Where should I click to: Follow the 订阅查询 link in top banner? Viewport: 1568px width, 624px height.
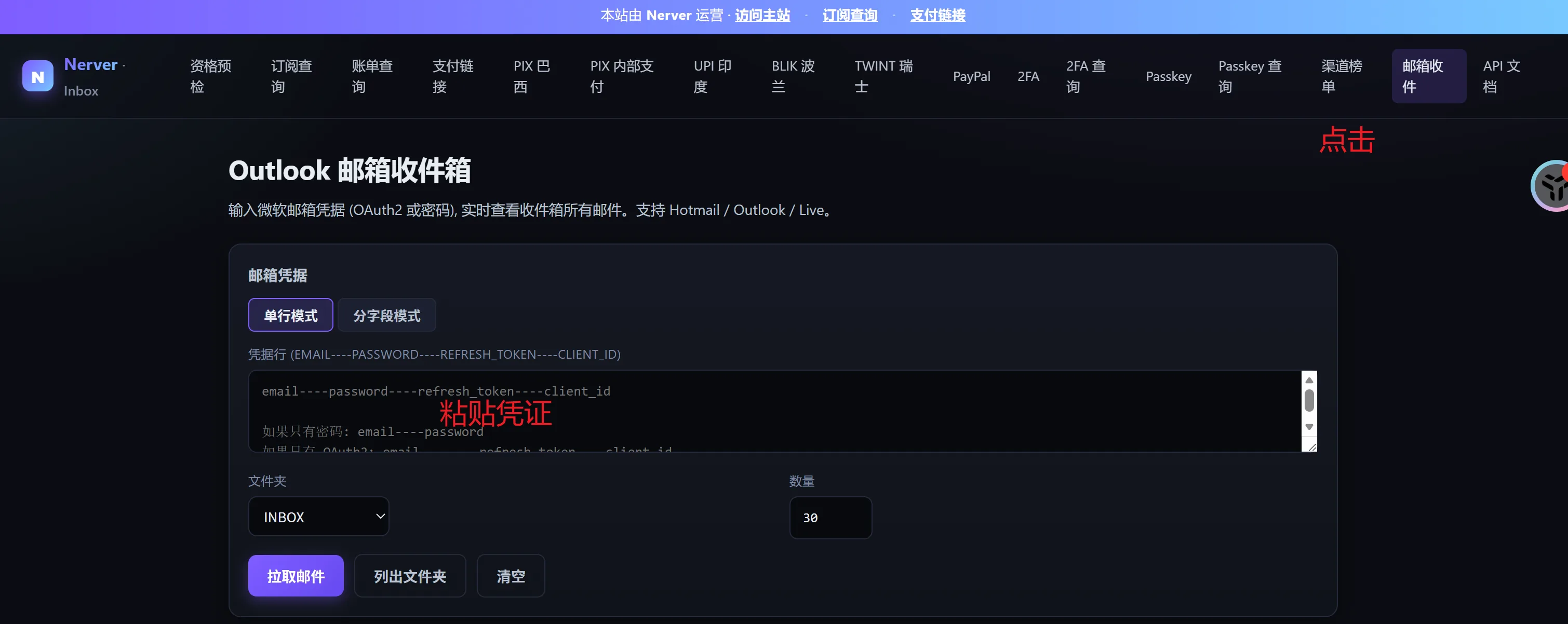pos(850,15)
